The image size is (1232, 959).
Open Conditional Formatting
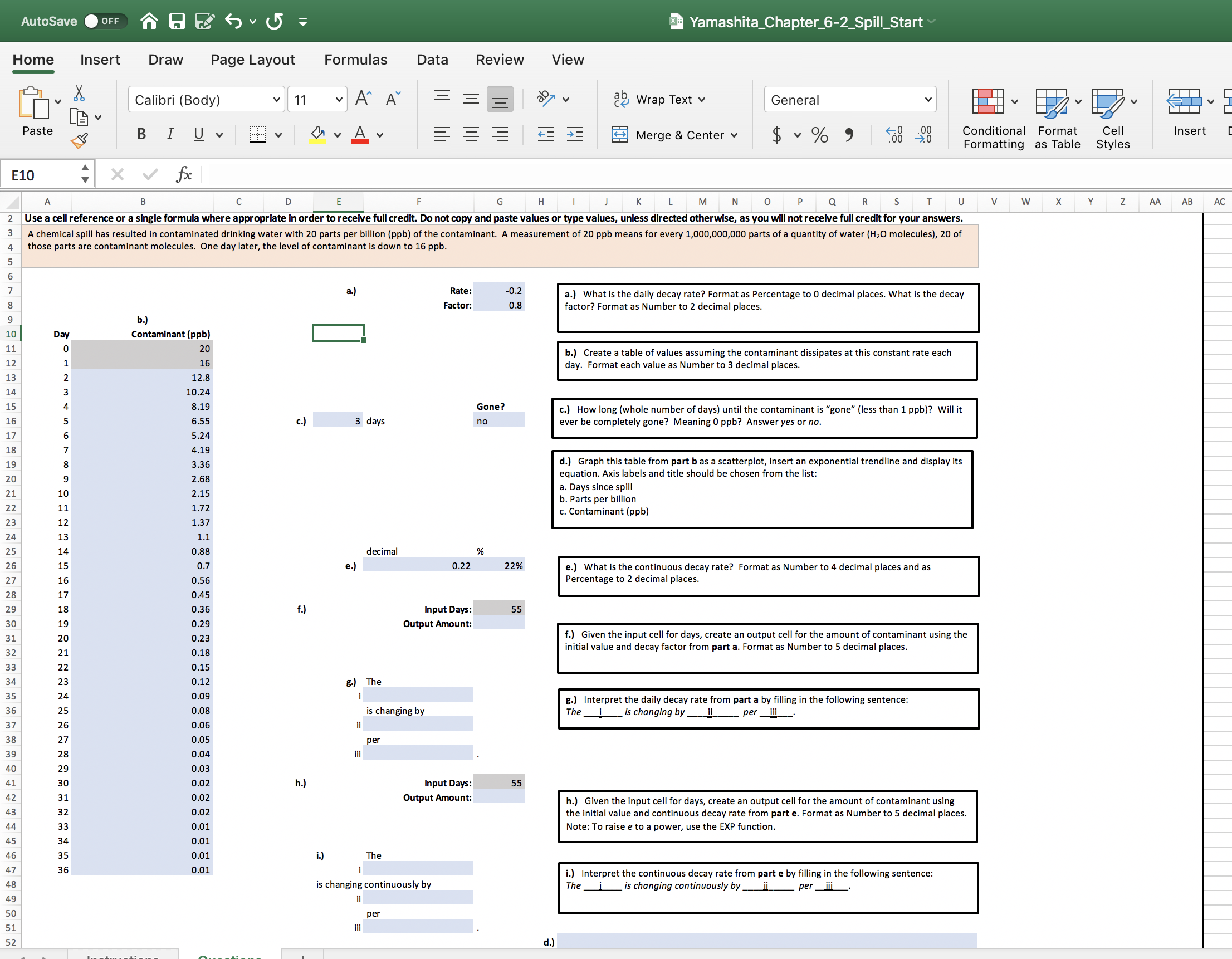(994, 119)
